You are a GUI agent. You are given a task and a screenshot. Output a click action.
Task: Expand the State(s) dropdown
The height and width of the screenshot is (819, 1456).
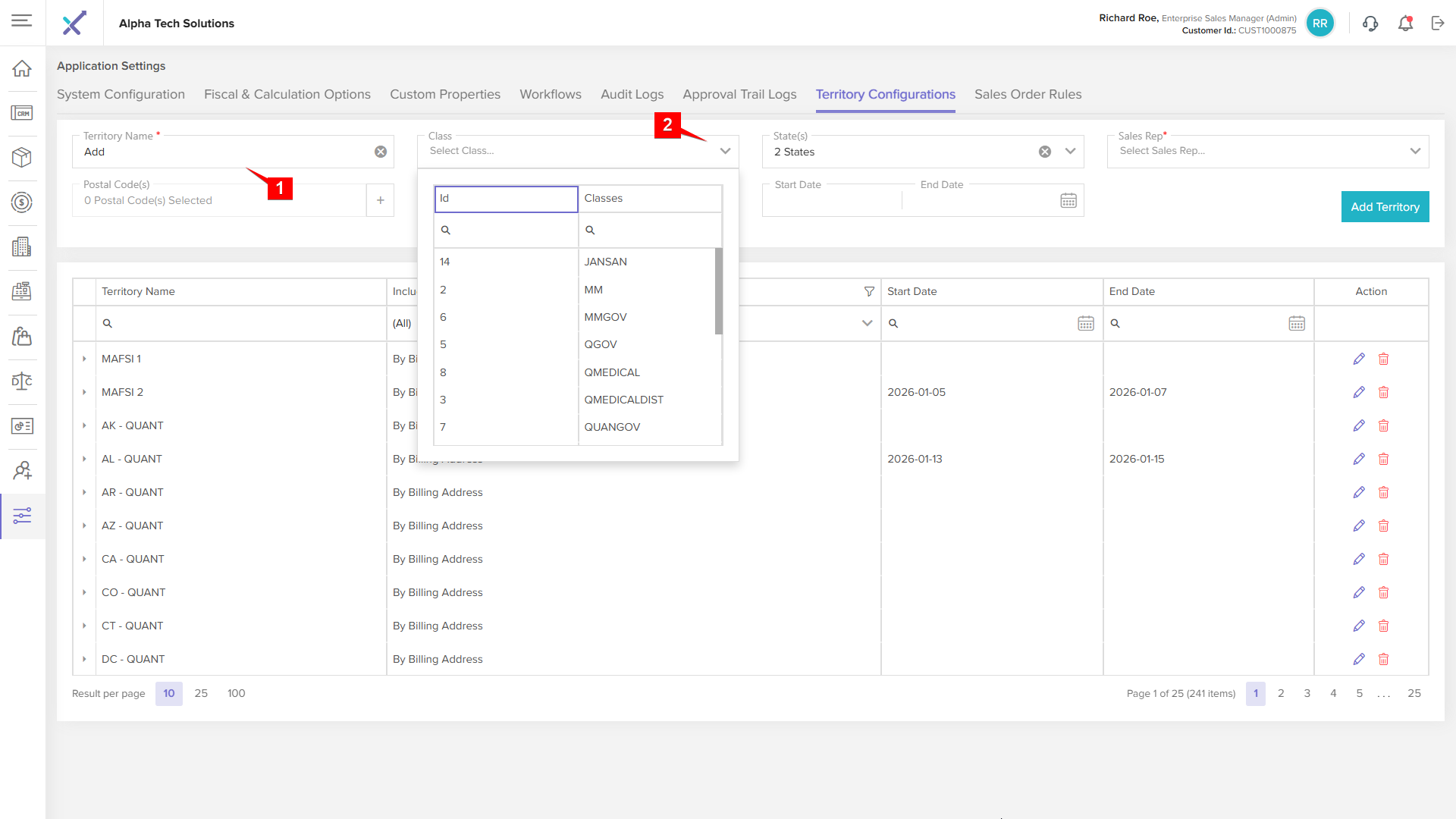1070,151
